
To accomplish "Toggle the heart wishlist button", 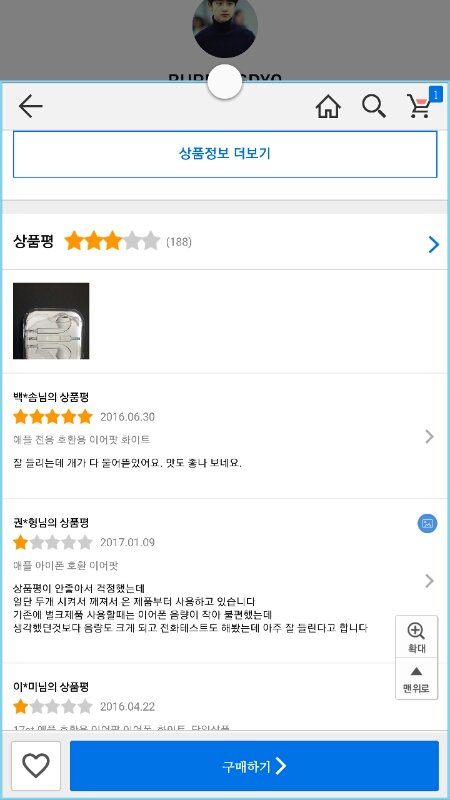I will (36, 766).
